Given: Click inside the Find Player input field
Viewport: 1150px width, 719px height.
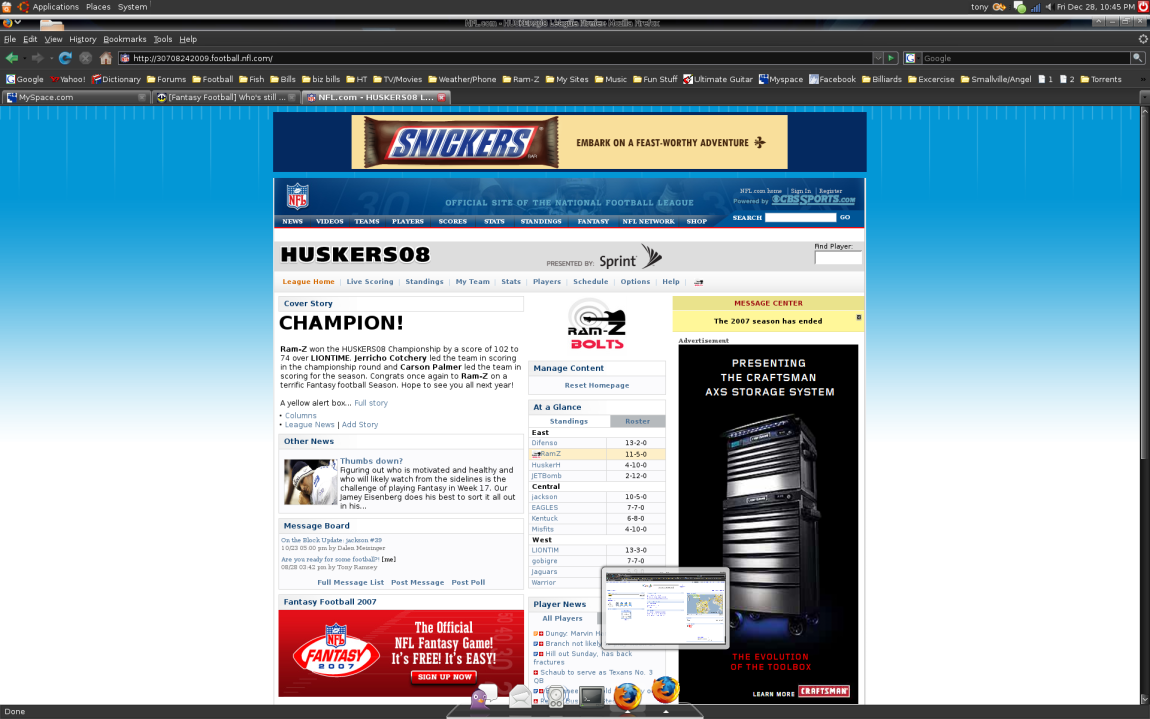Looking at the screenshot, I should (838, 258).
